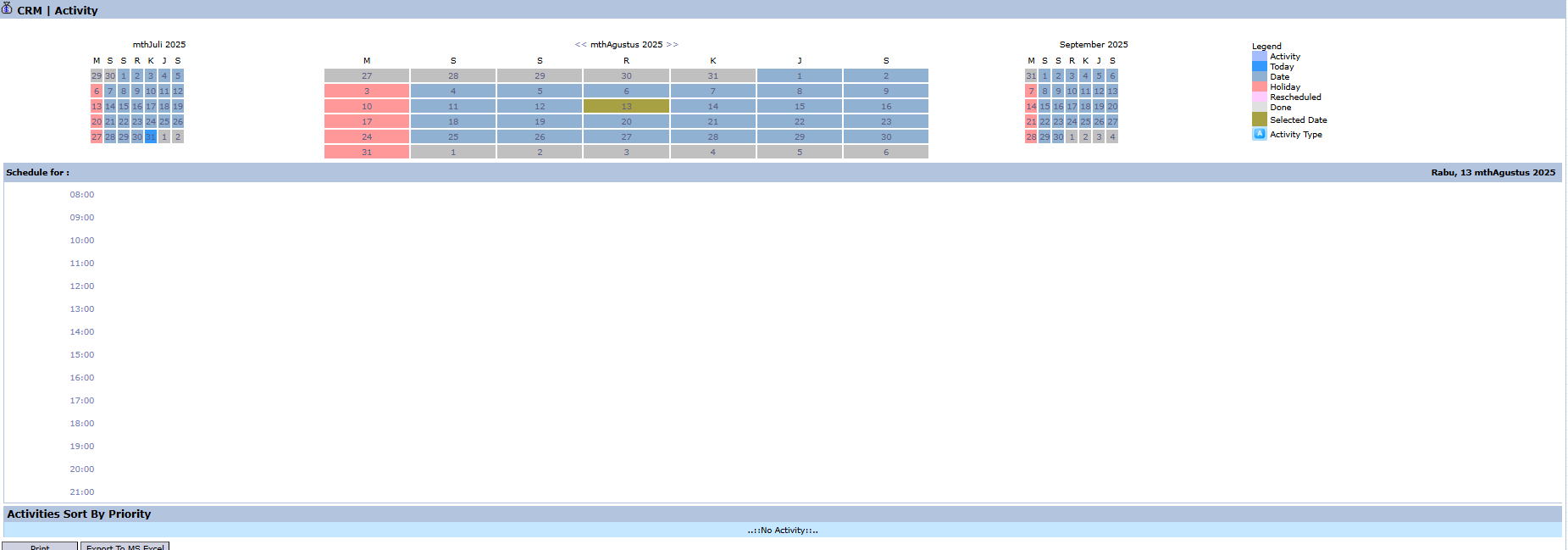Click the Today blue legend swatch
Image resolution: width=1568 pixels, height=550 pixels.
pos(1259,66)
